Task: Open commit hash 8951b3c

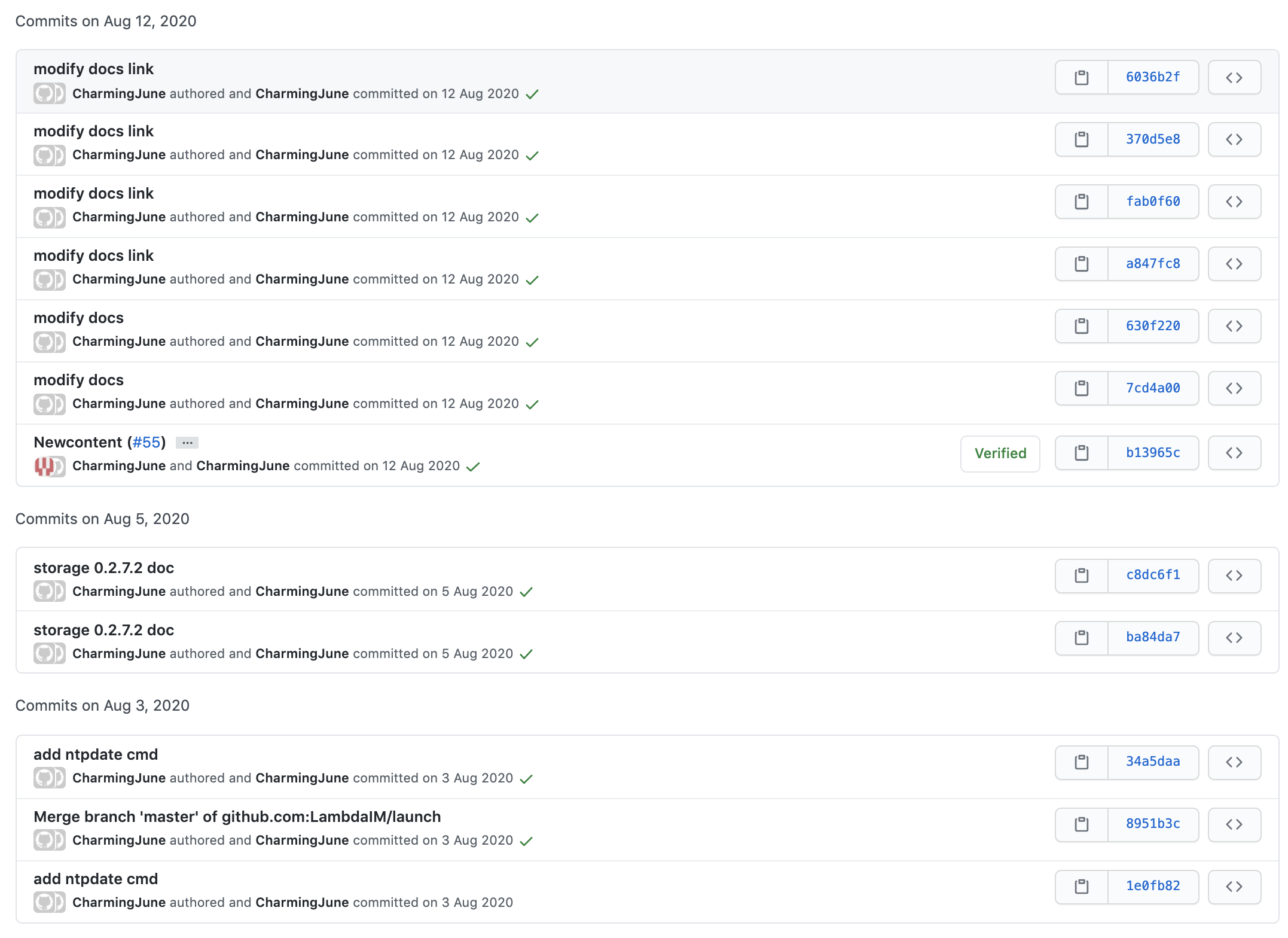Action: tap(1152, 824)
